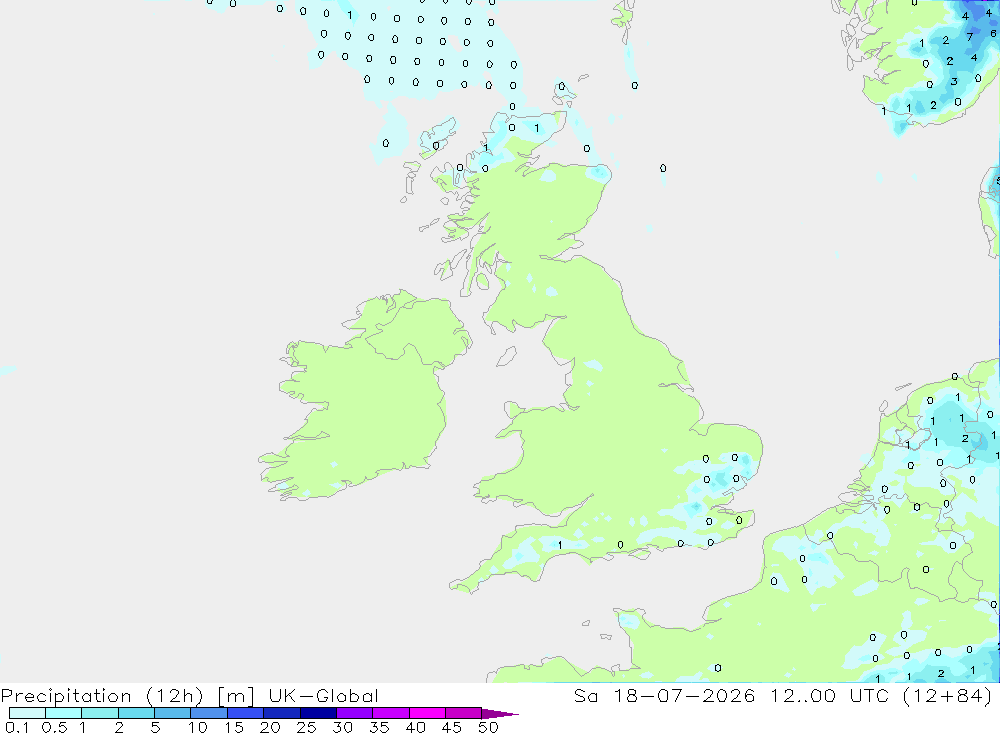Click the 25–30 navy legend swatch
The height and width of the screenshot is (733, 1000).
[318, 713]
